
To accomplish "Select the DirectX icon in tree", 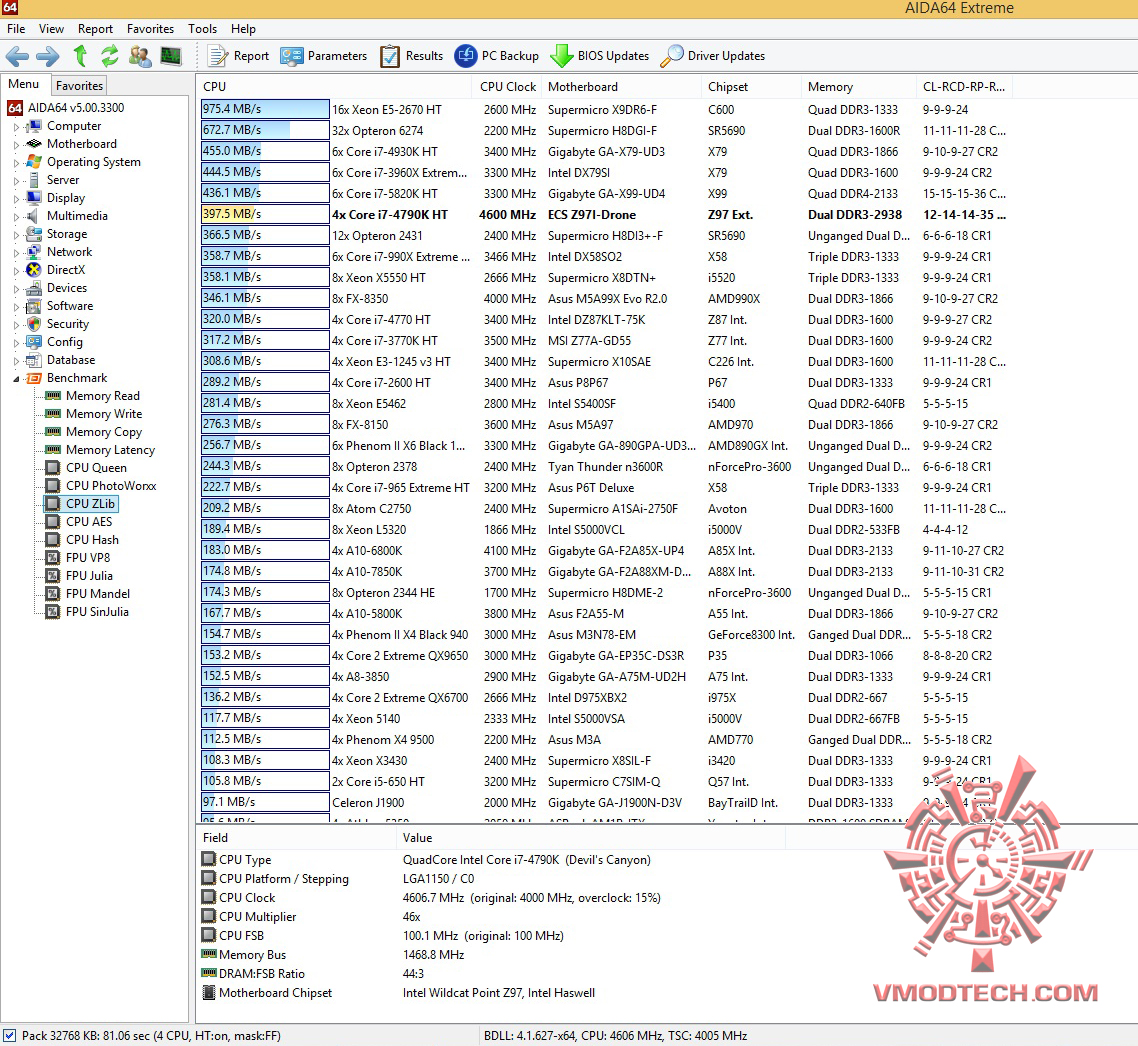I will (33, 270).
